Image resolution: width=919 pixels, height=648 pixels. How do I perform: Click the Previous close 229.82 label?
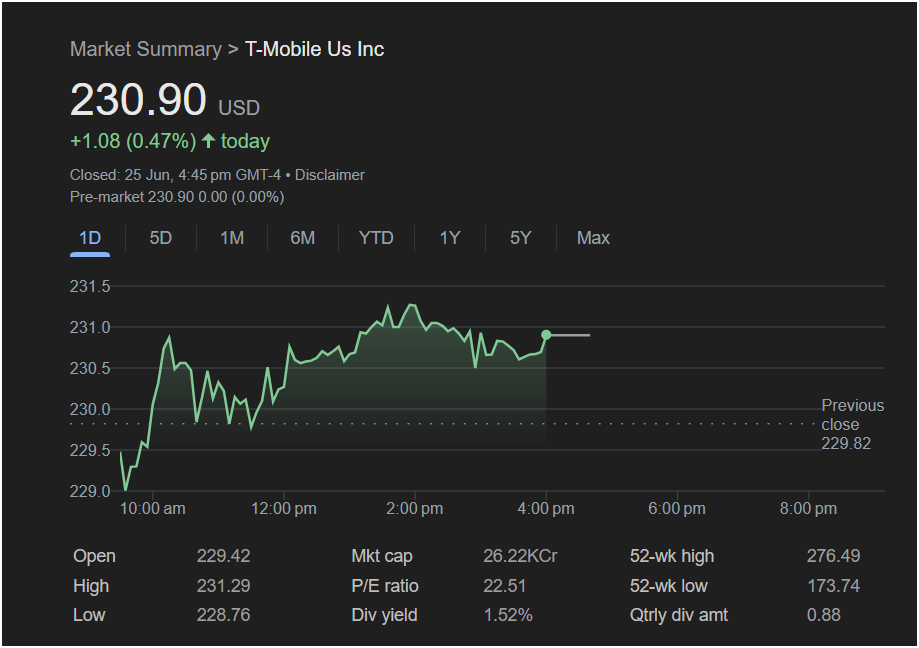(853, 424)
